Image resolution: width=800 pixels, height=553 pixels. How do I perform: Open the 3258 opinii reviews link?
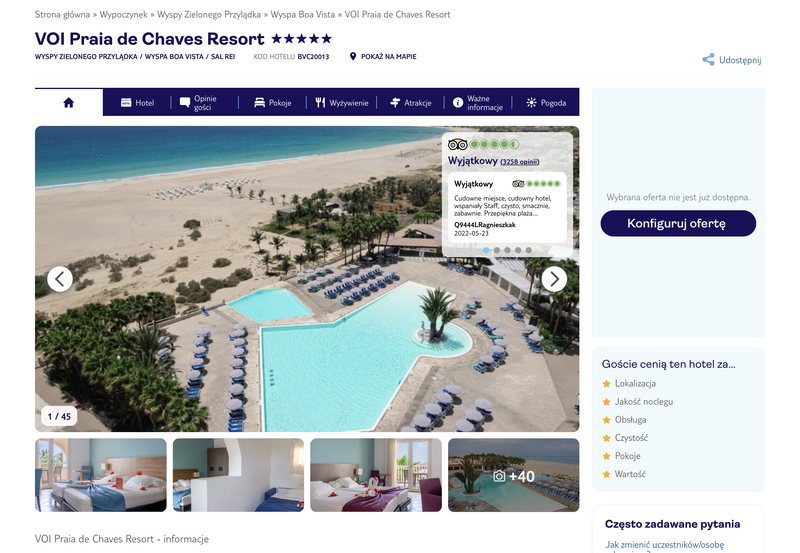pyautogui.click(x=519, y=162)
